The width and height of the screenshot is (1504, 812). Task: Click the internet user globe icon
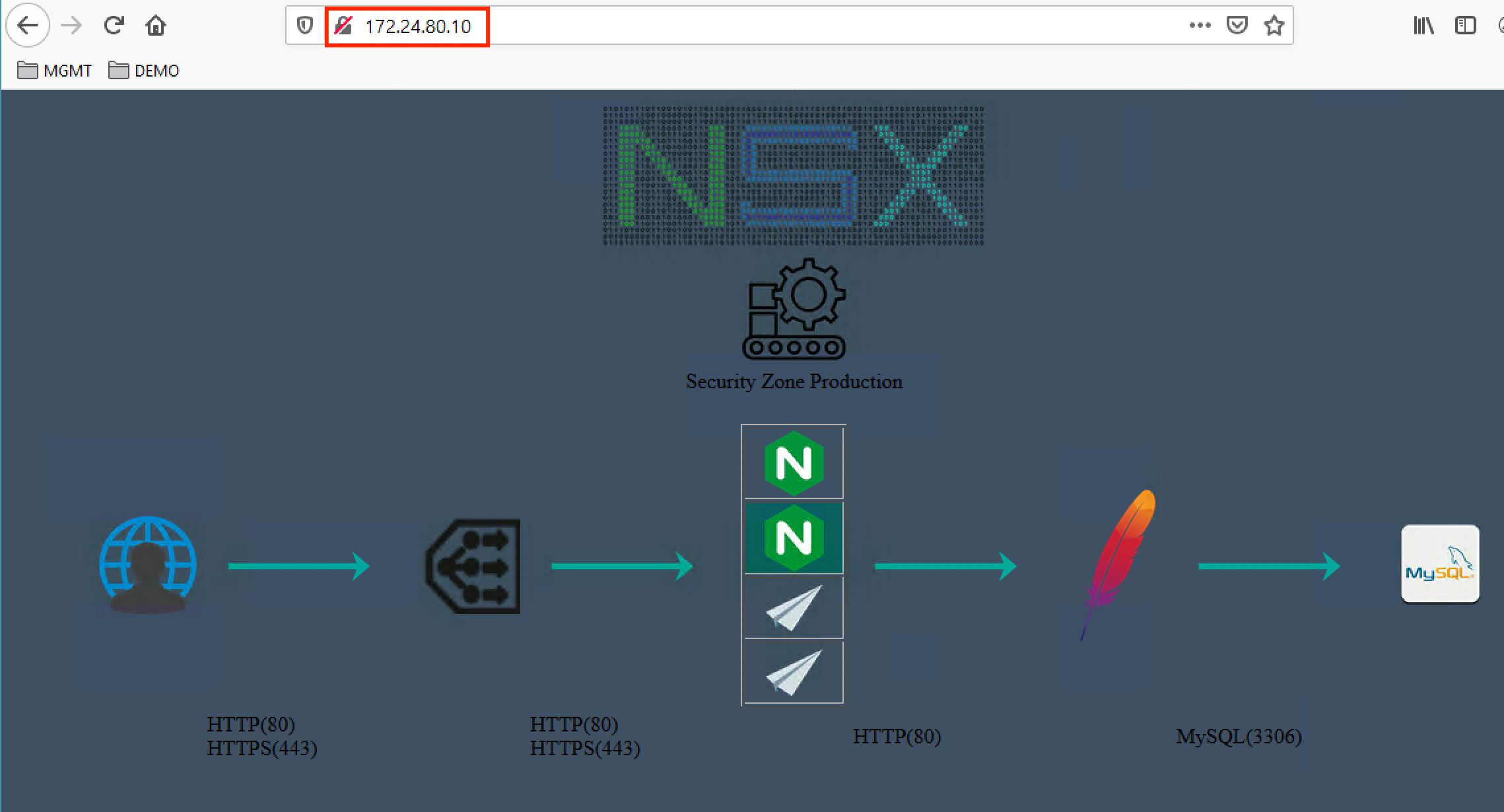click(148, 565)
